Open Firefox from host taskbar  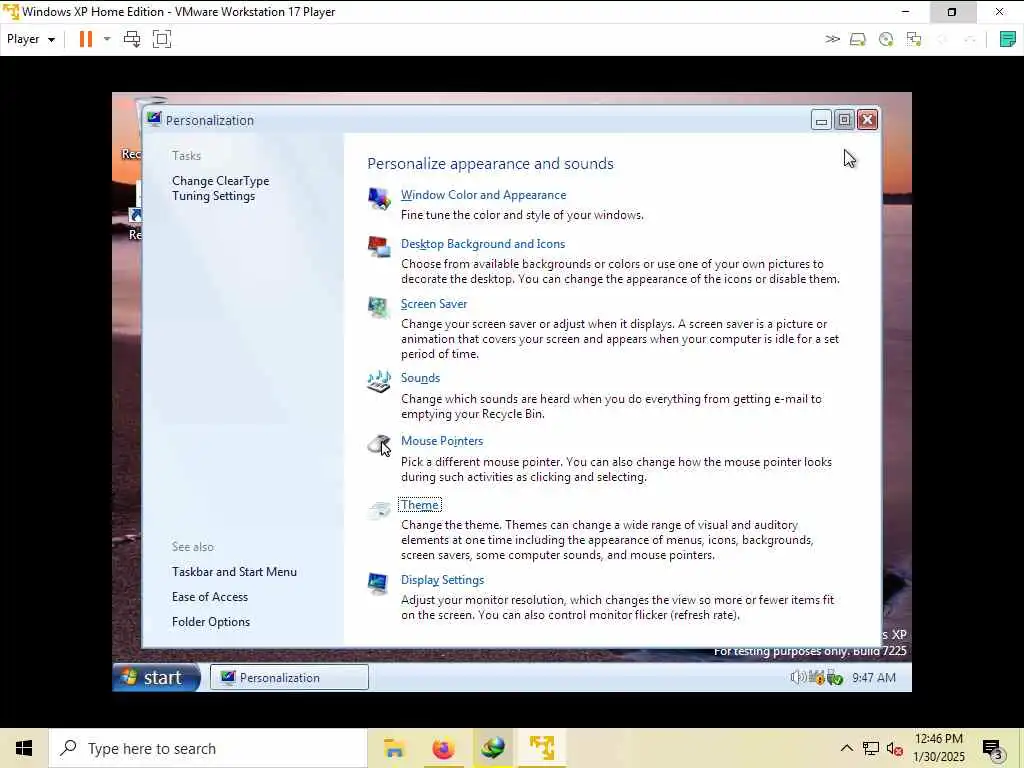[443, 748]
